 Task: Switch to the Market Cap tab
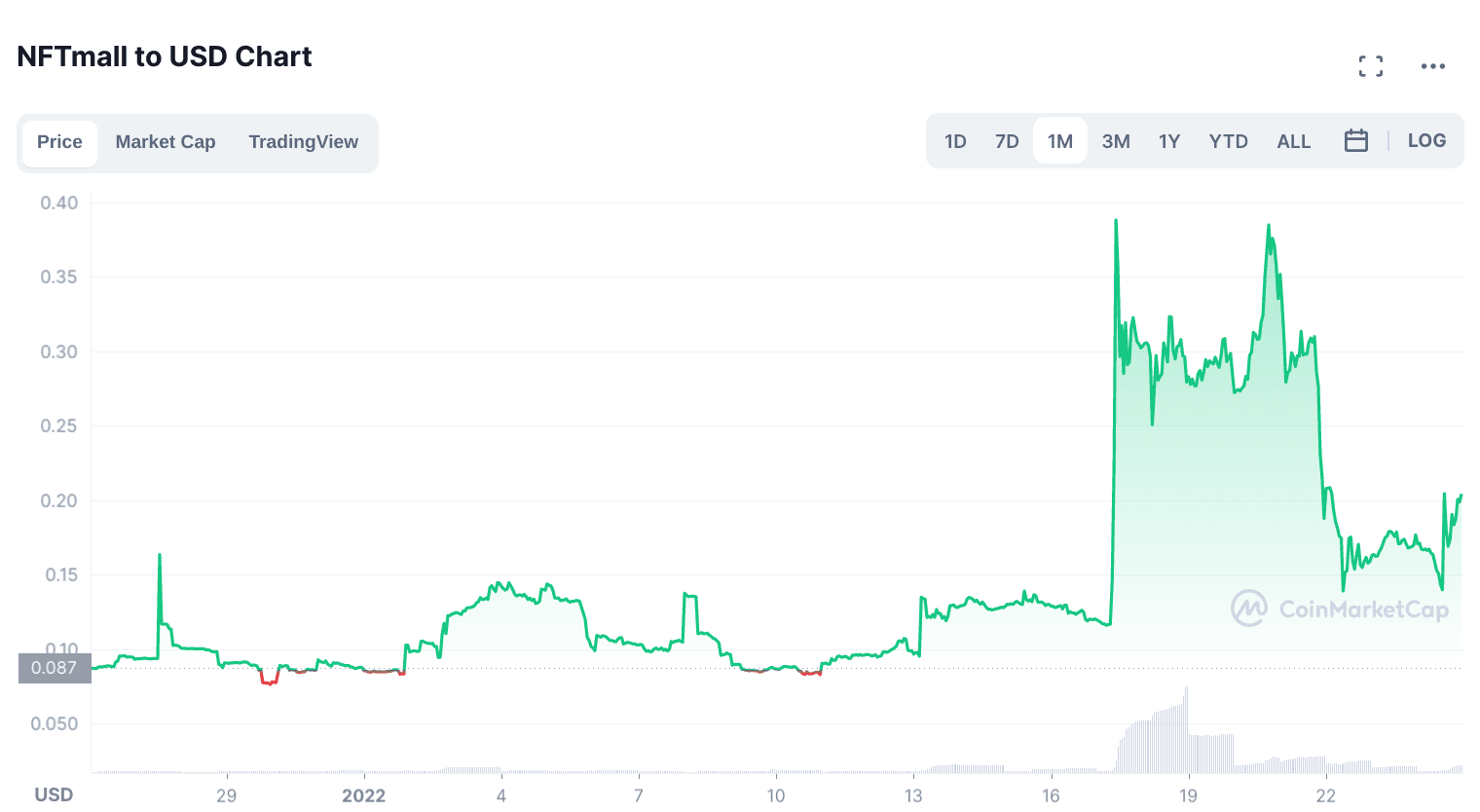coord(166,142)
